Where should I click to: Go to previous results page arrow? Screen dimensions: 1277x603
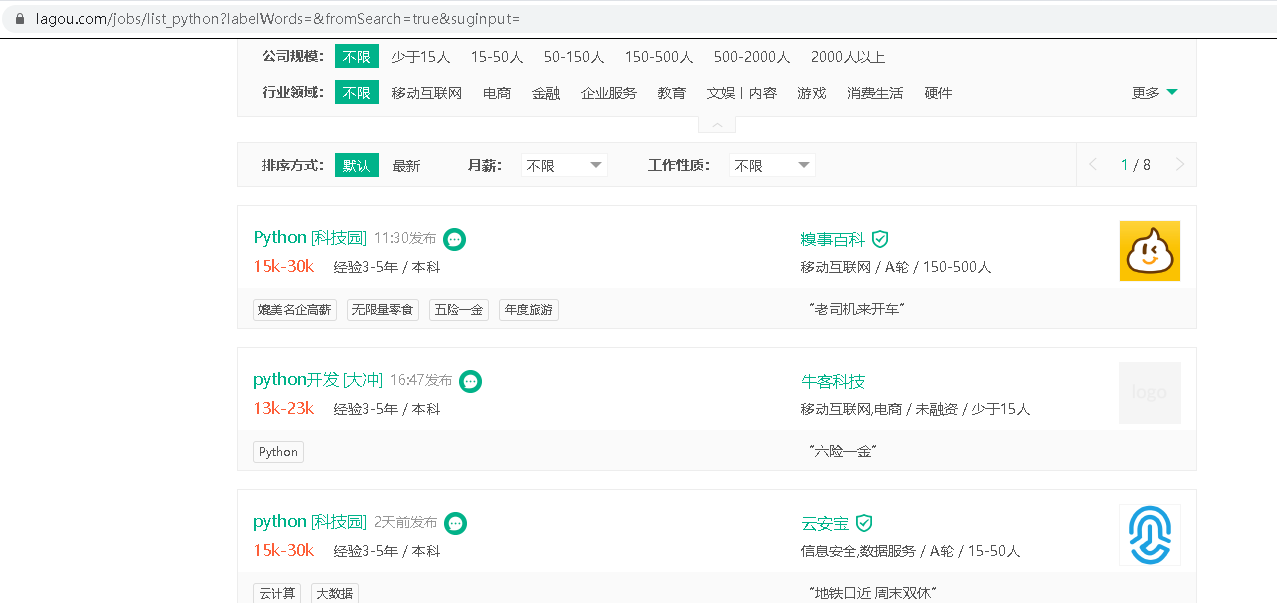coord(1093,165)
